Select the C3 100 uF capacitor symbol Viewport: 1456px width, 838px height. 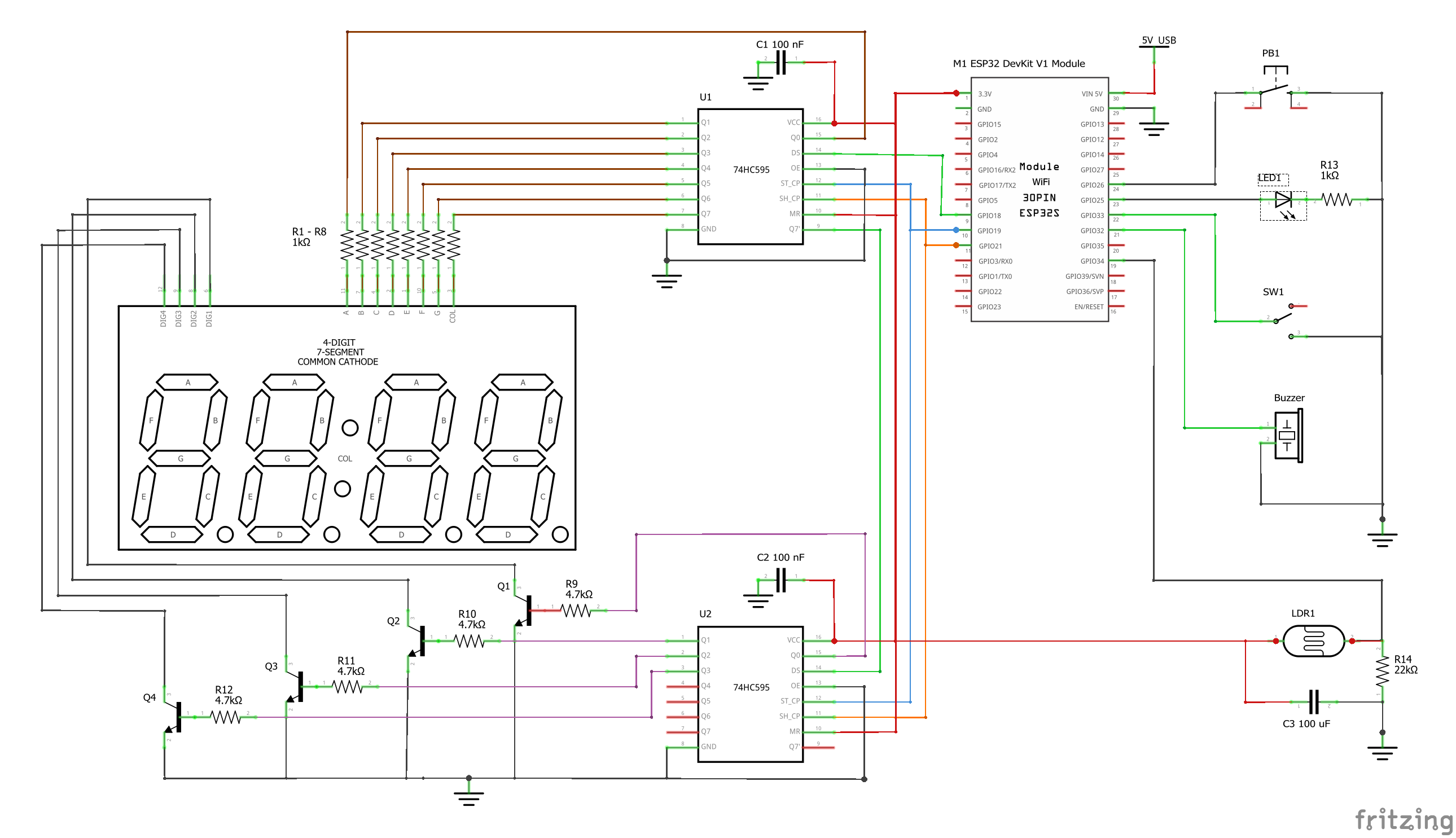[x=1314, y=702]
